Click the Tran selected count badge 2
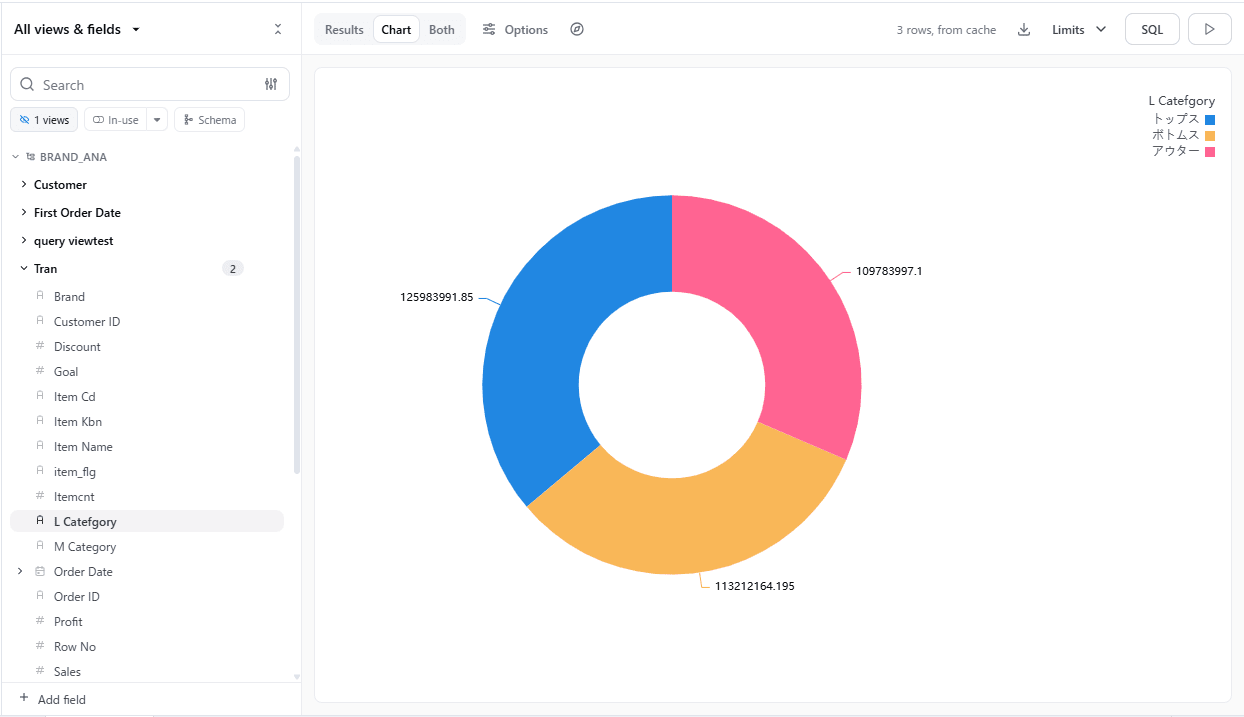The height and width of the screenshot is (717, 1244). tap(232, 268)
